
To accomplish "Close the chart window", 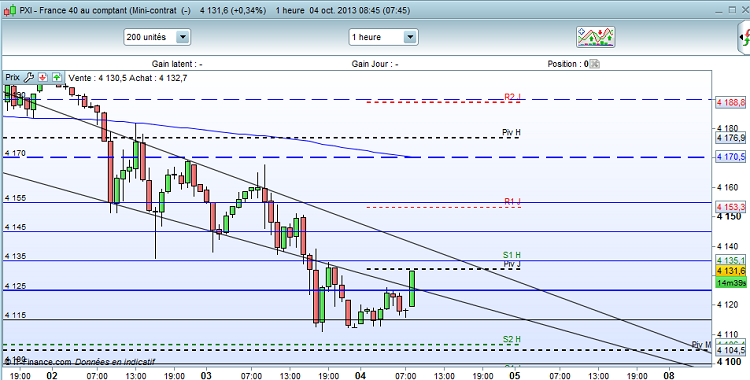I will pyautogui.click(x=744, y=10).
